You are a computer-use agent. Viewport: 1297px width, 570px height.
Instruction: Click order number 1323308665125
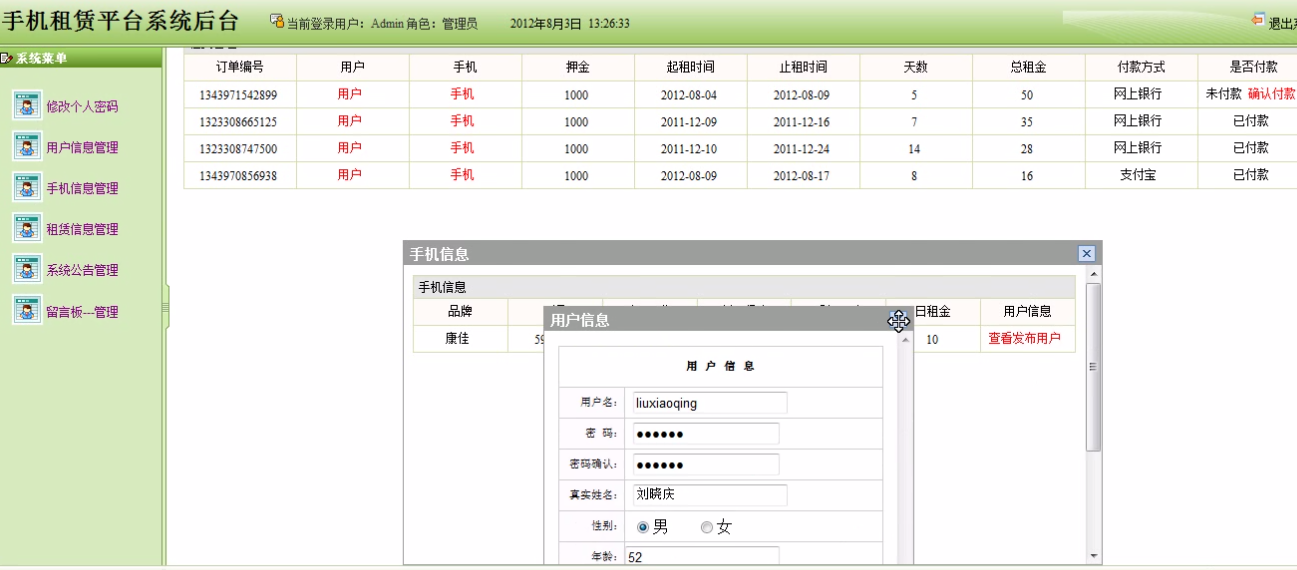coord(238,122)
